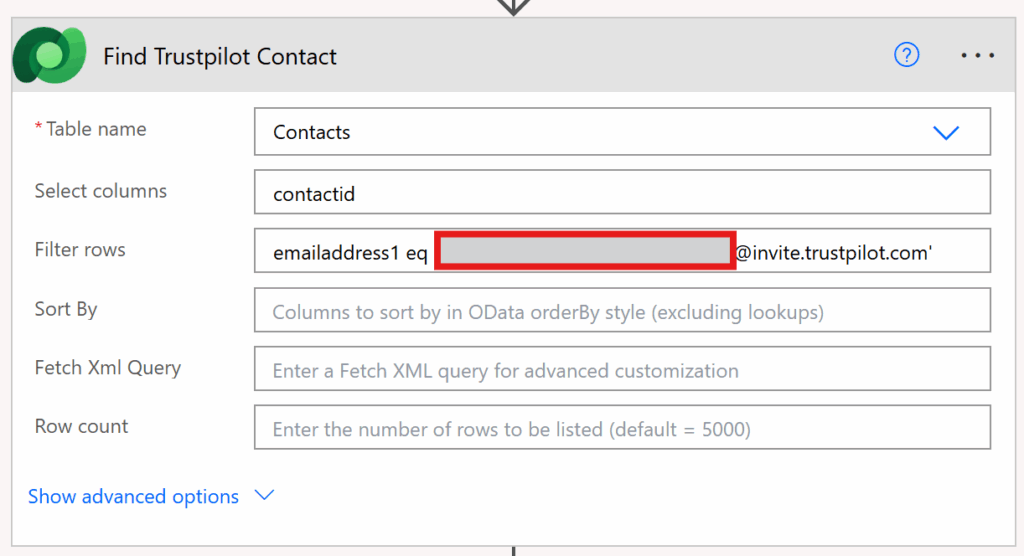Click the connector arrow above the card
Viewport: 1024px width, 556px height.
tap(513, 7)
